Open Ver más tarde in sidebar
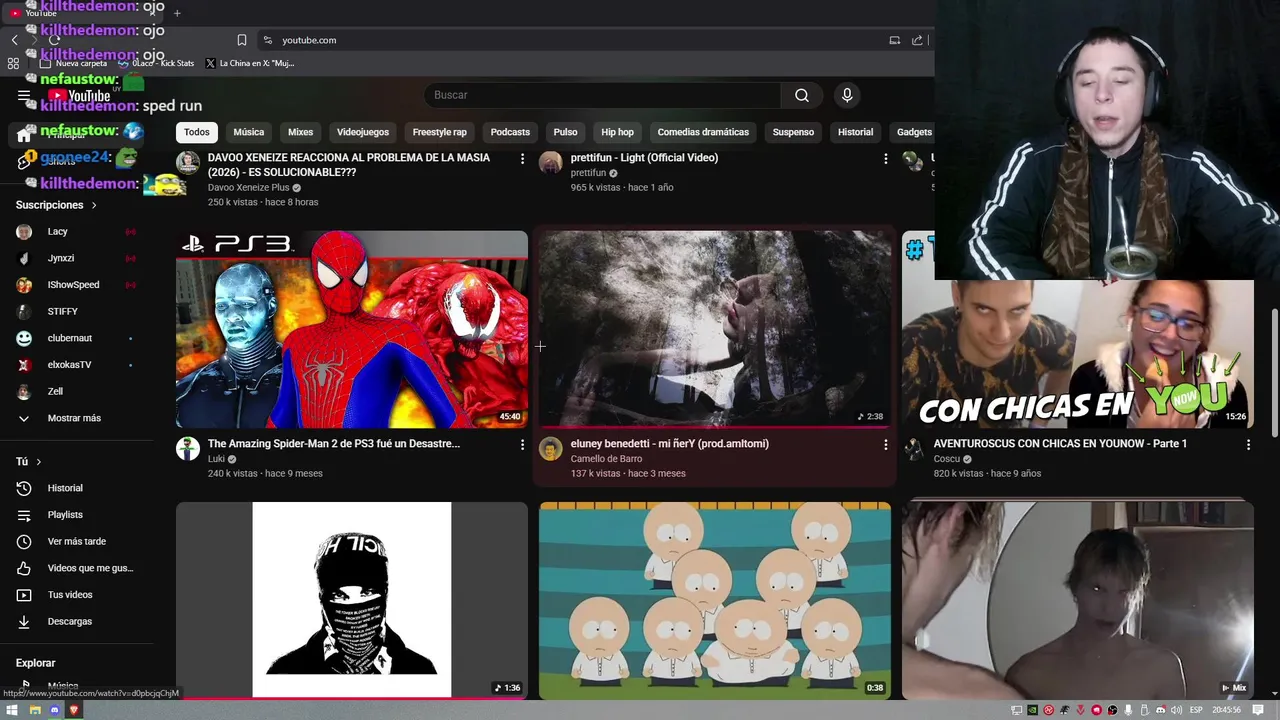The image size is (1280, 720). point(78,542)
